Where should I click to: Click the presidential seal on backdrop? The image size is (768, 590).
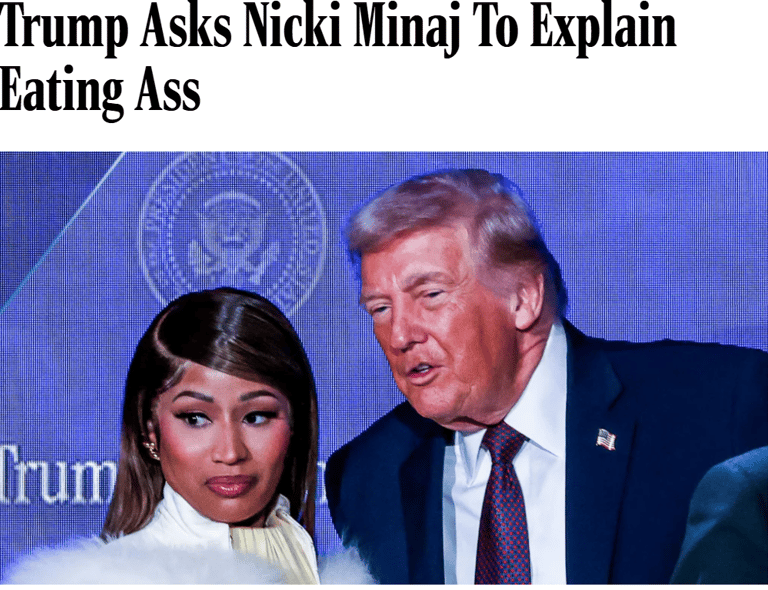[x=233, y=230]
